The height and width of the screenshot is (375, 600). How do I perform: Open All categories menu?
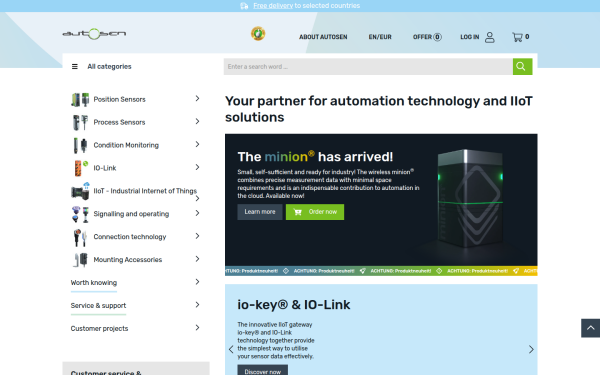(x=109, y=67)
